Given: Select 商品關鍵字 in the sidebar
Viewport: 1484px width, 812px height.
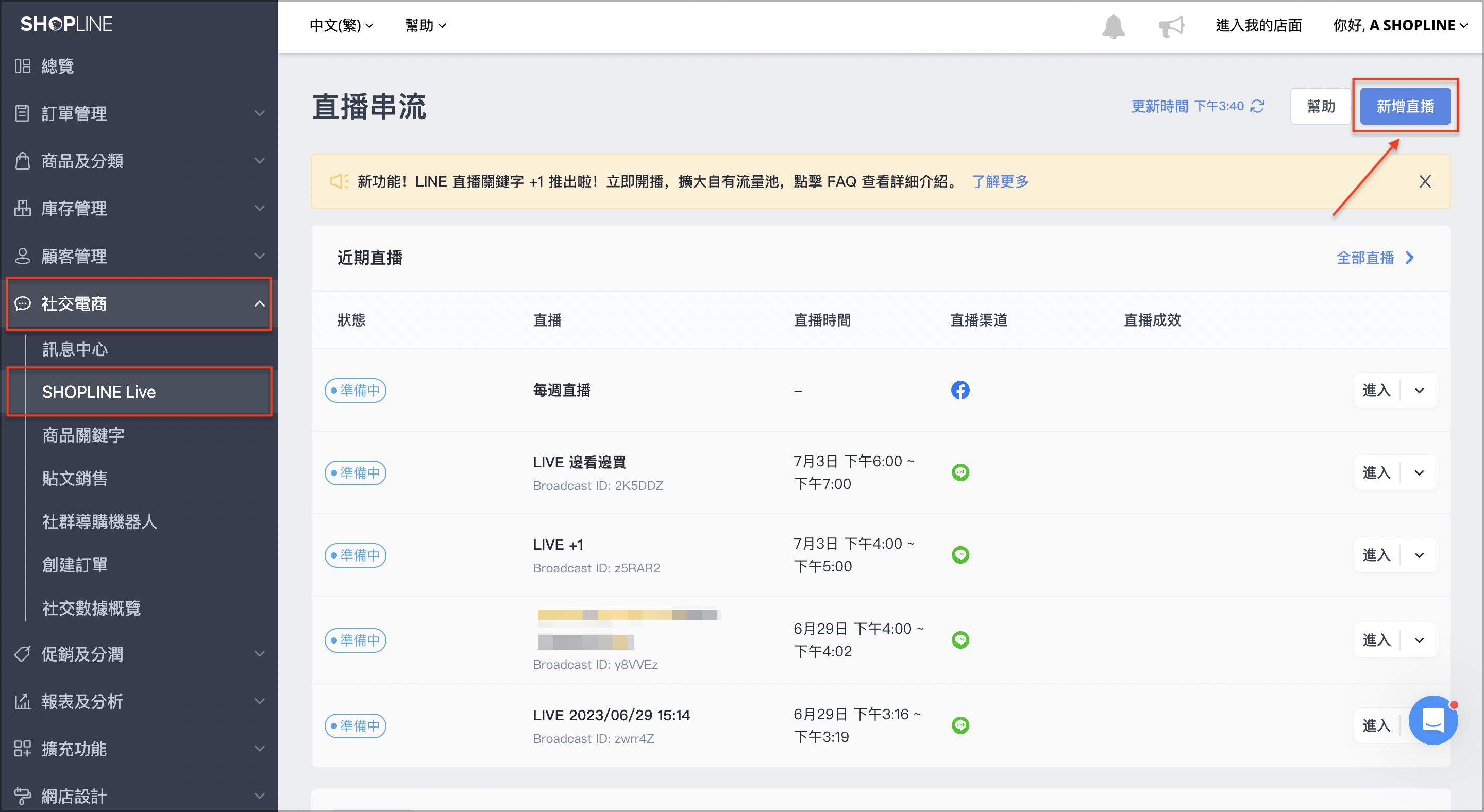Looking at the screenshot, I should pyautogui.click(x=83, y=435).
